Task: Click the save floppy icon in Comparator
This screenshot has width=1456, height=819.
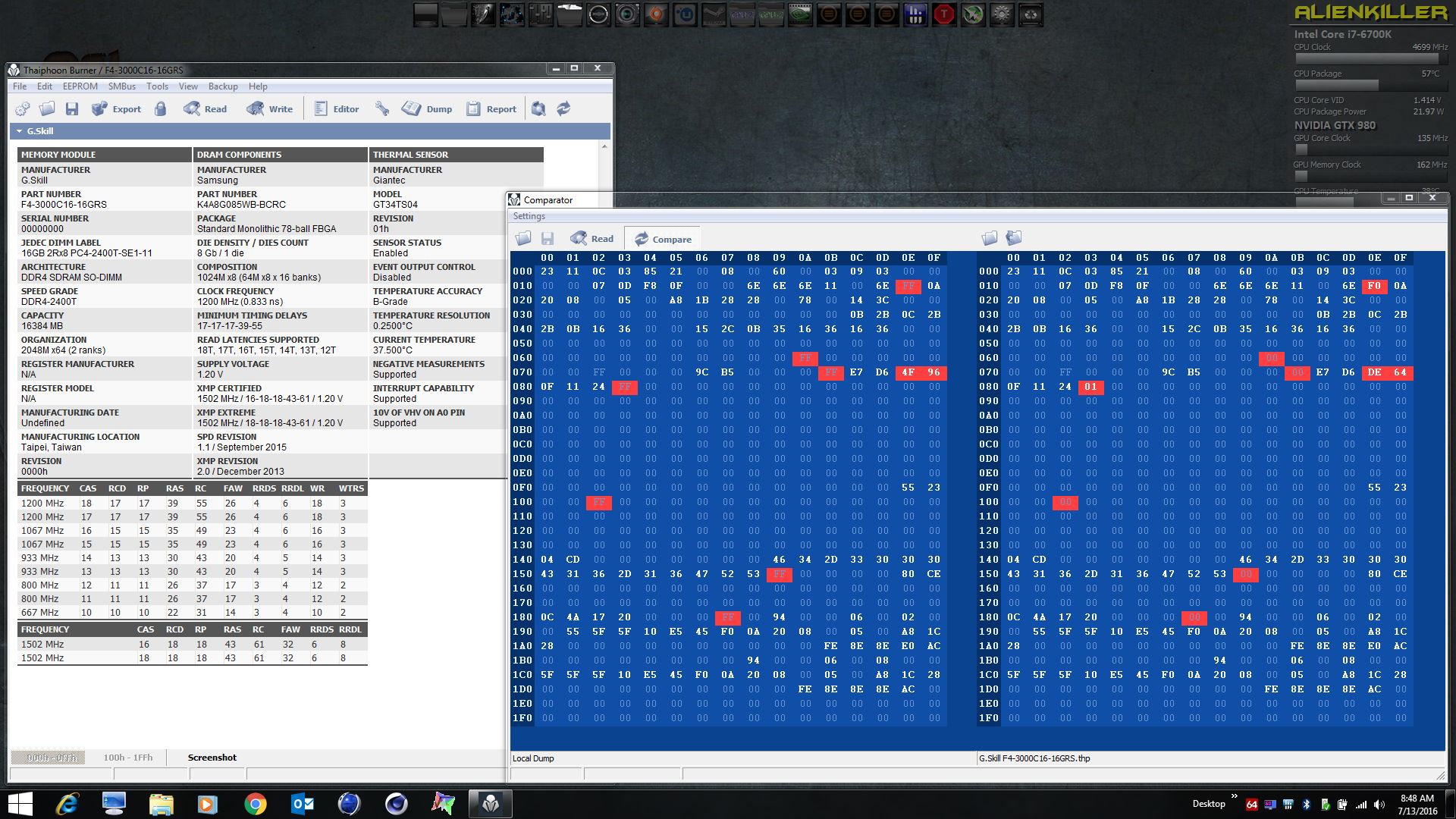Action: click(548, 239)
